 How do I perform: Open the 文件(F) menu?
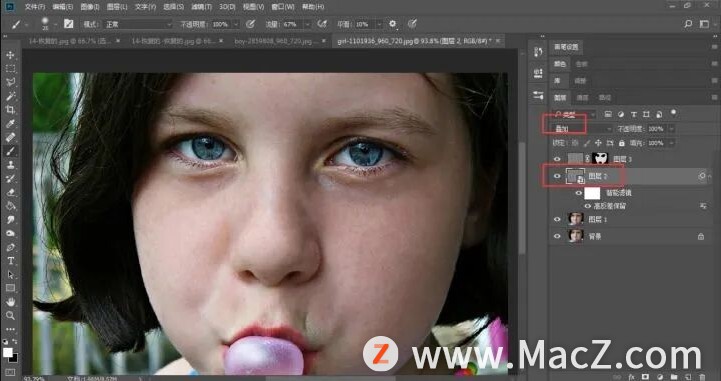(x=34, y=7)
